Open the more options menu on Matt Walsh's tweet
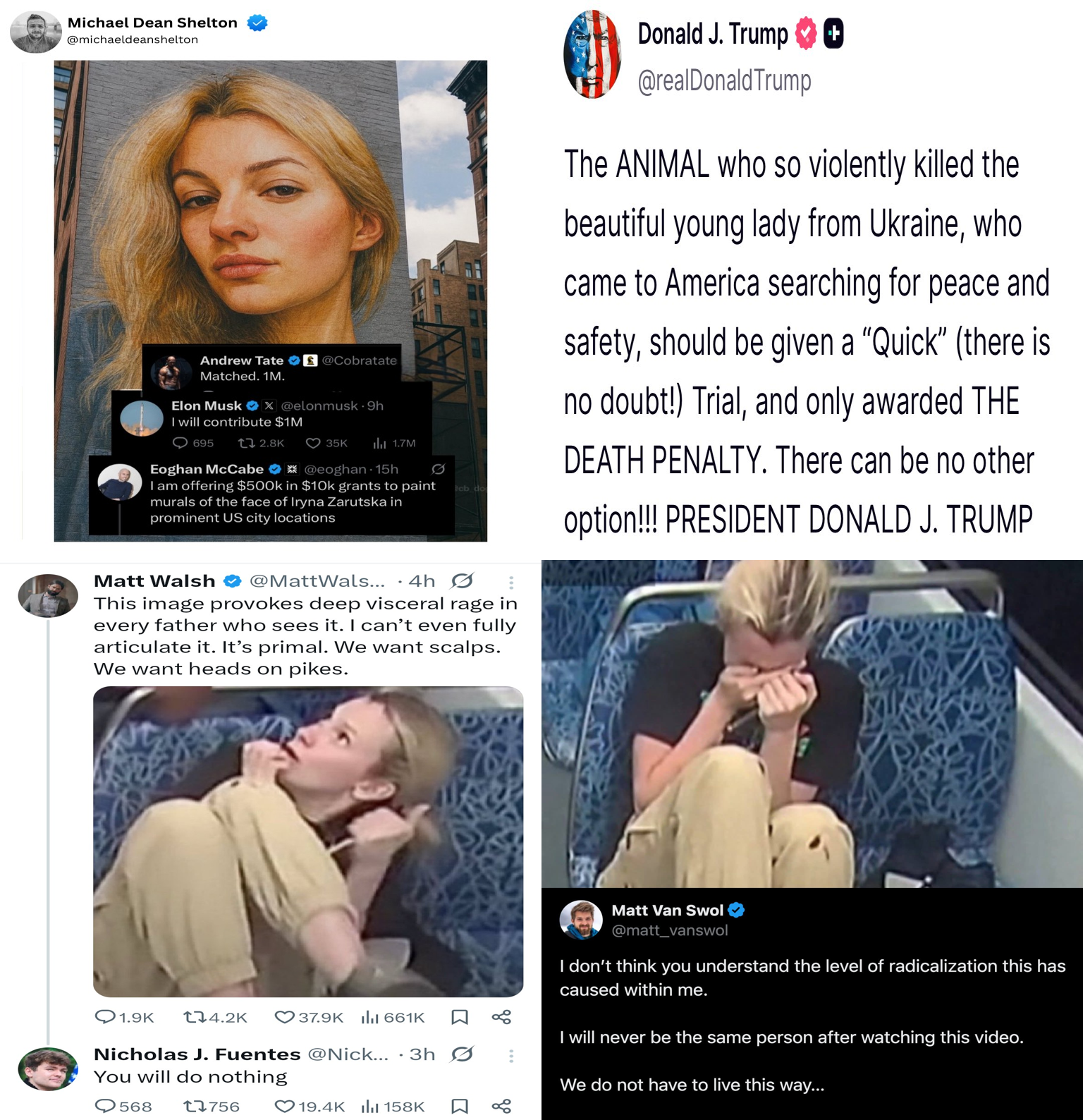 click(511, 582)
